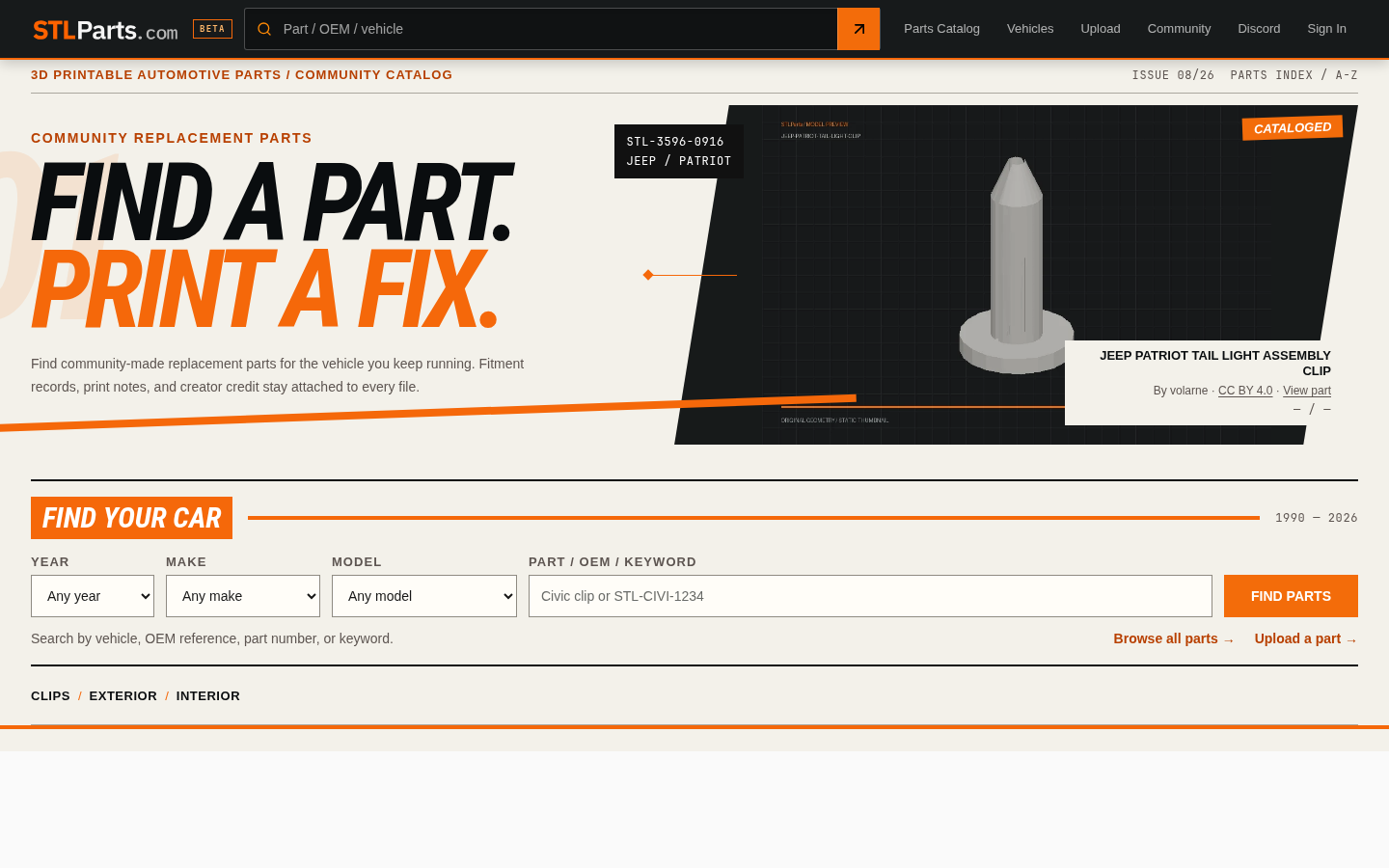Open the CC BY 4.0 license link
Screen dimensions: 1389x868
pos(1245,391)
